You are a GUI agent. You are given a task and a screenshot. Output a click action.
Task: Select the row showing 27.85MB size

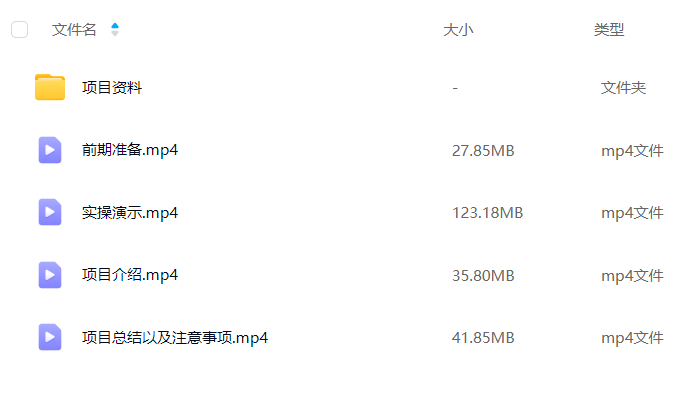(x=350, y=150)
